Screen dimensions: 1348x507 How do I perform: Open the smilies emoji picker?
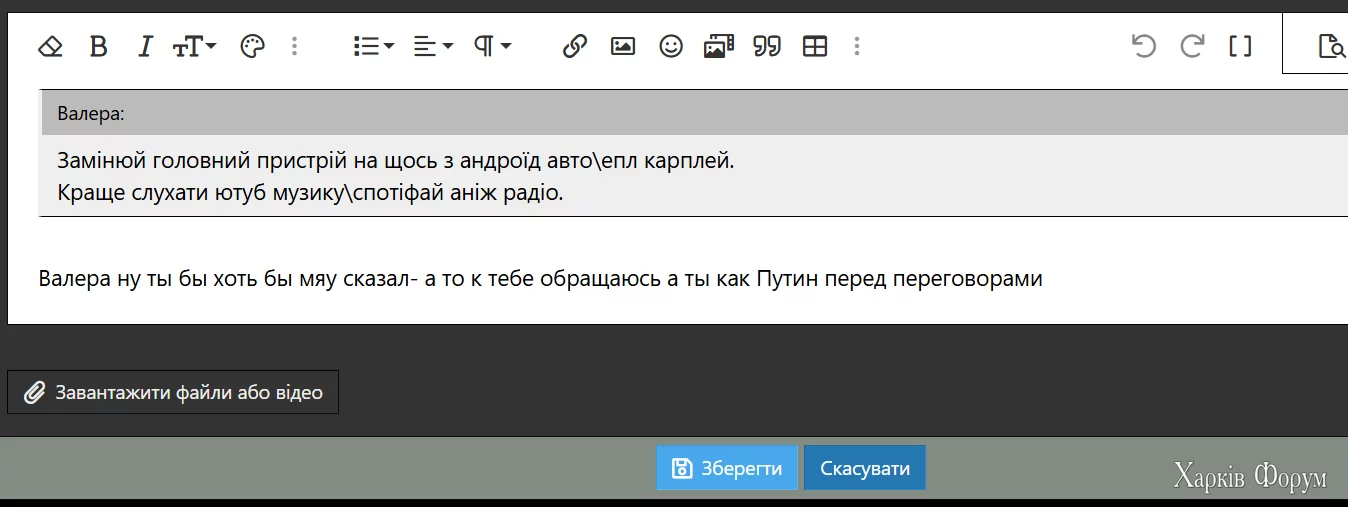pyautogui.click(x=671, y=46)
